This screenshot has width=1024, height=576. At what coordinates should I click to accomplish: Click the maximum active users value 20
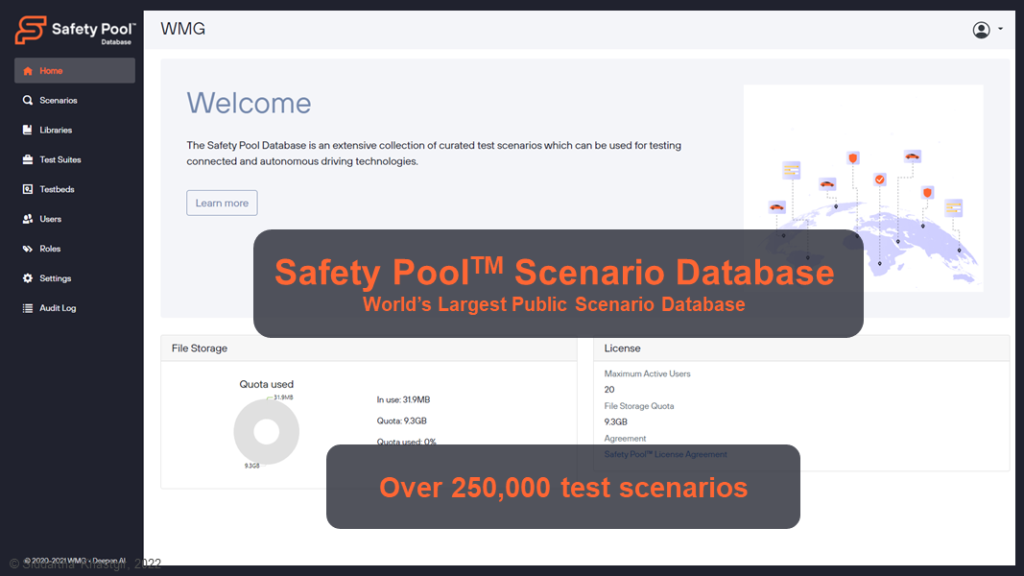(x=609, y=390)
